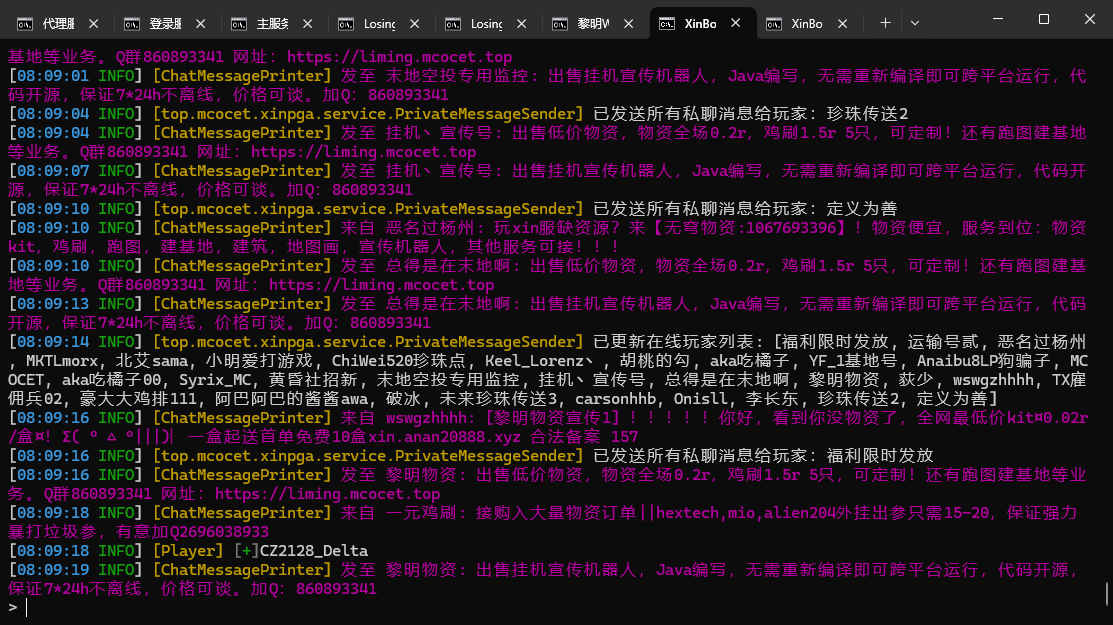Viewport: 1113px width, 625px height.
Task: Close the first Losing tab
Action: point(415,22)
